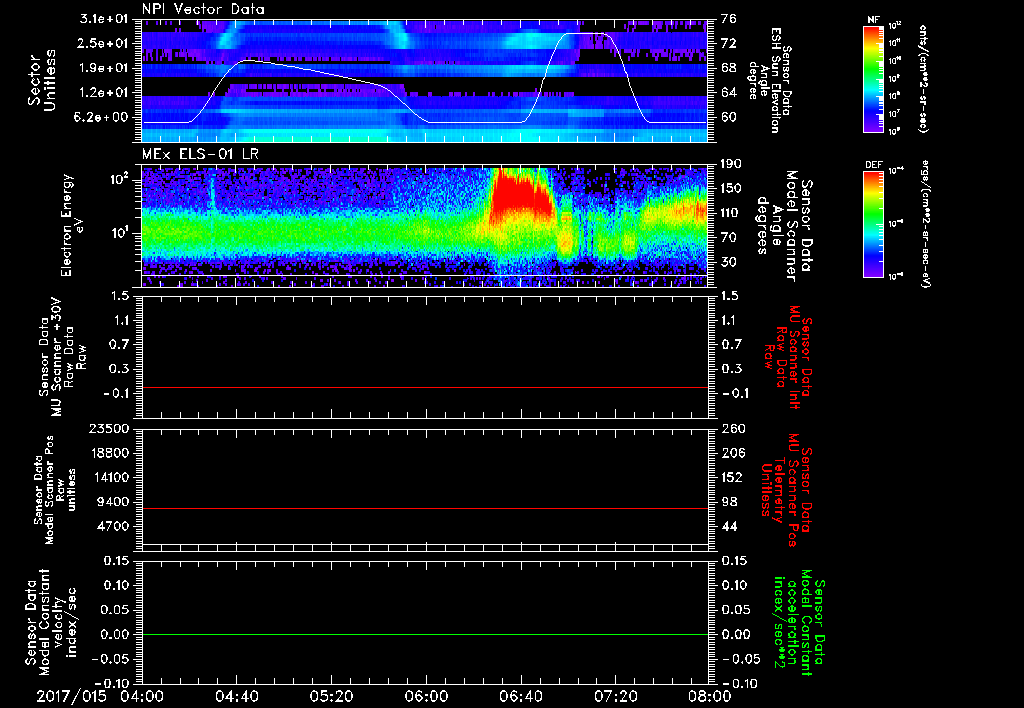
Task: Click the 260 telemetry tick label
Action: 731,428
